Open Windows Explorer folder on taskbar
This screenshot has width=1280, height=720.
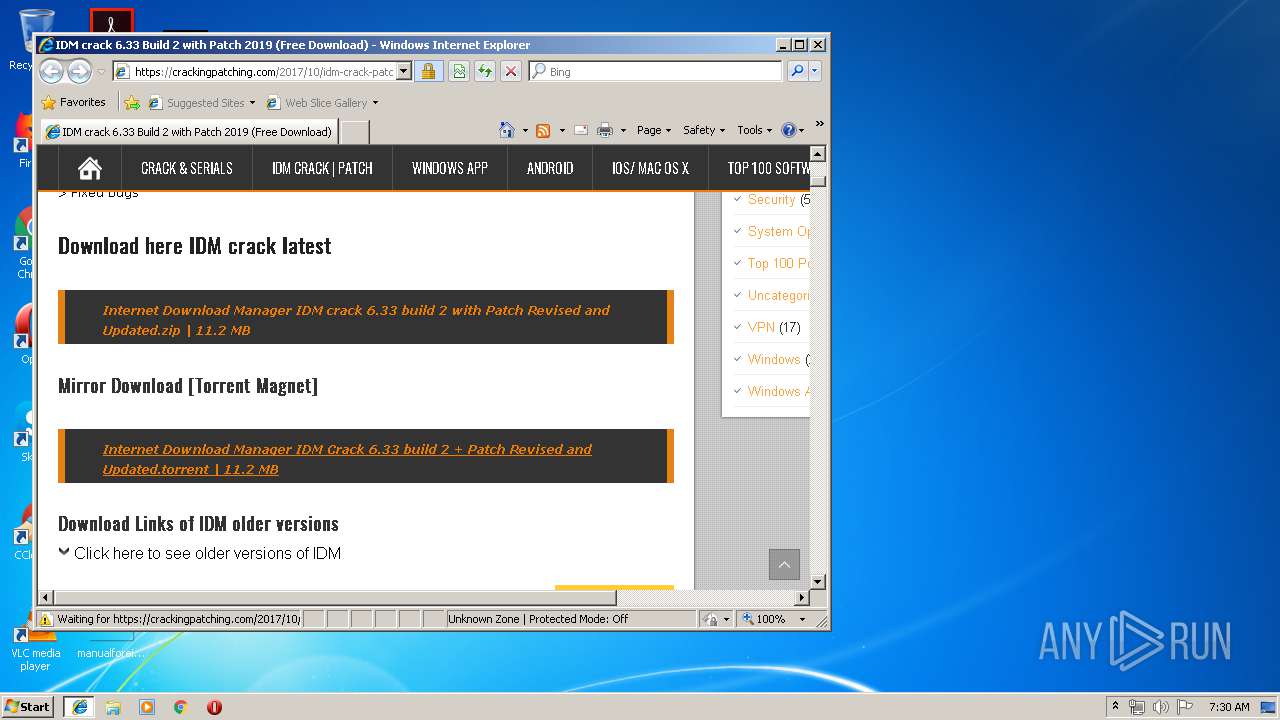click(x=113, y=707)
